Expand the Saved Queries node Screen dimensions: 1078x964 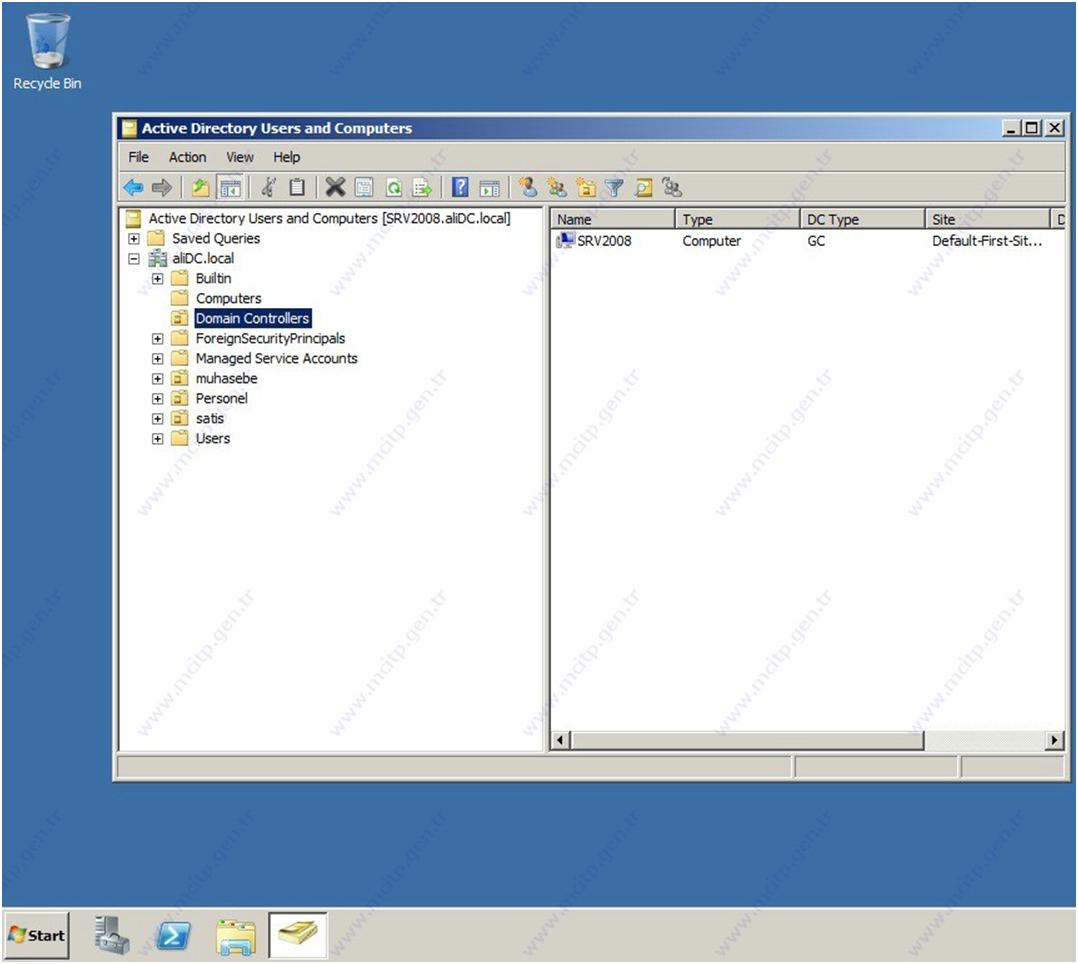tap(134, 239)
